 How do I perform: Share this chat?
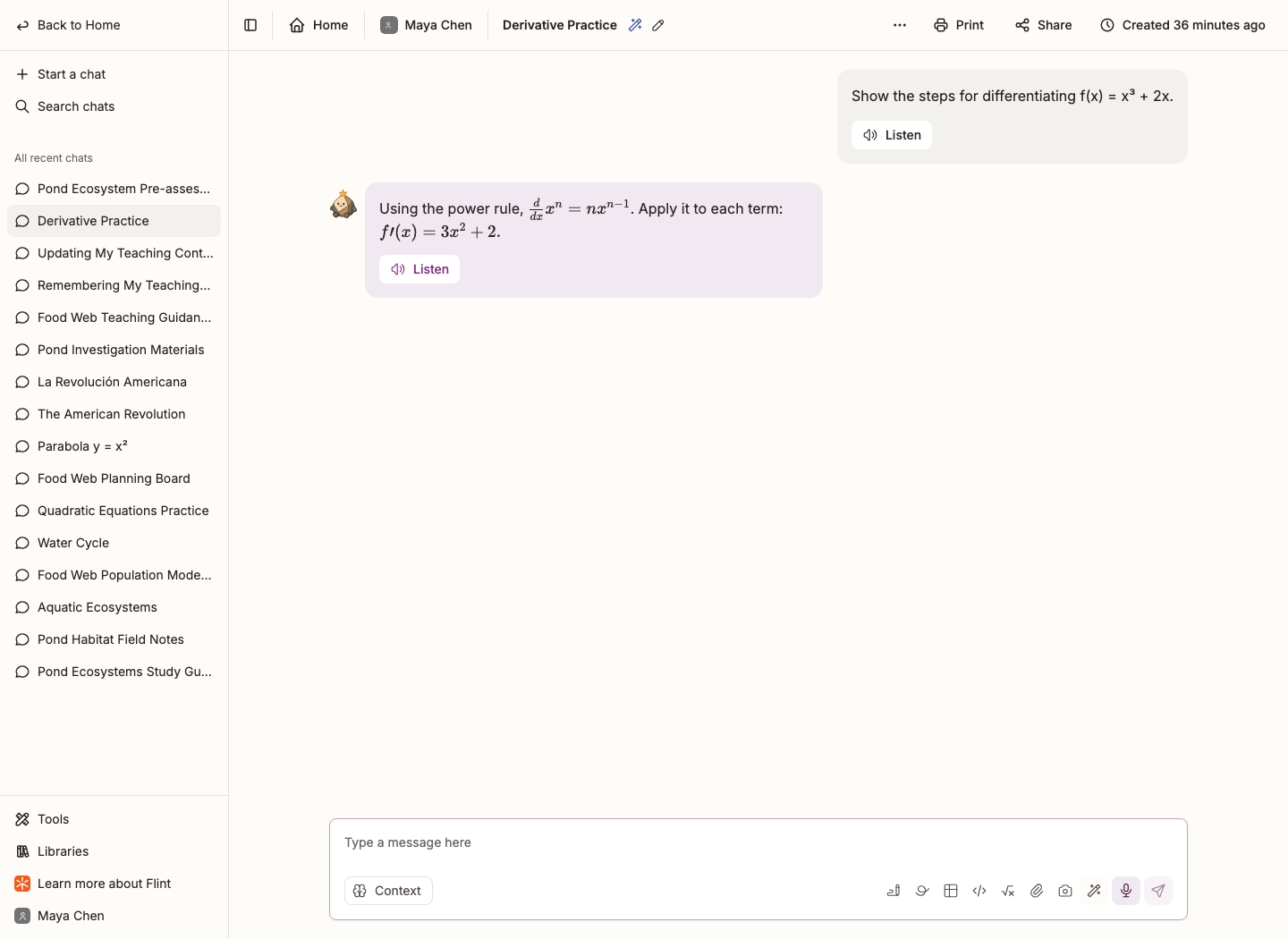click(x=1043, y=25)
